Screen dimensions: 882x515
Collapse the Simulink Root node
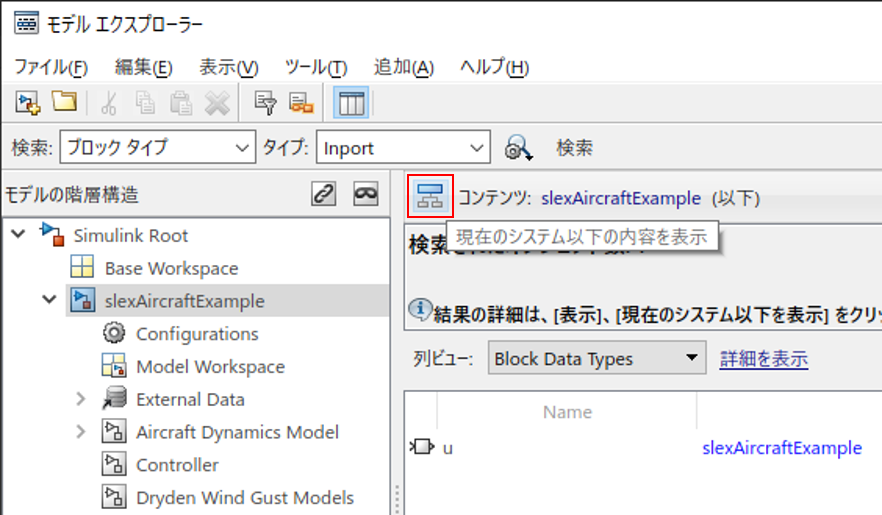(x=18, y=234)
